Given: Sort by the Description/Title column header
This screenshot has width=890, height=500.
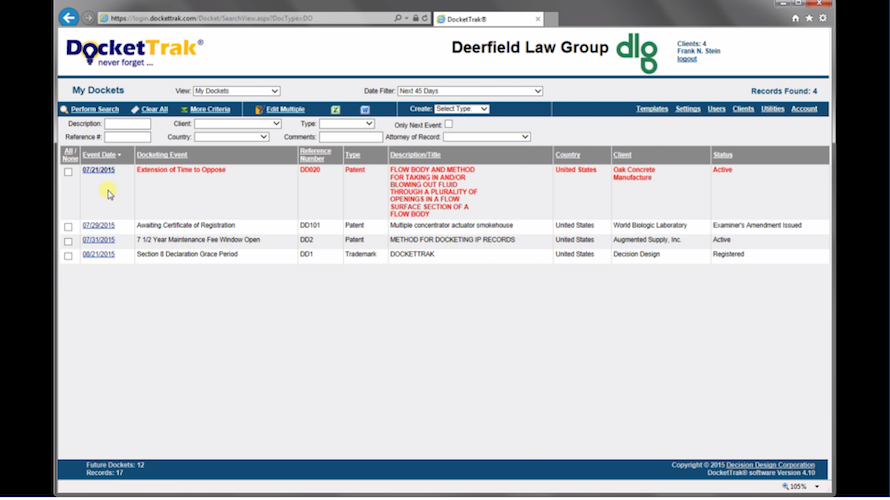Looking at the screenshot, I should click(x=415, y=155).
